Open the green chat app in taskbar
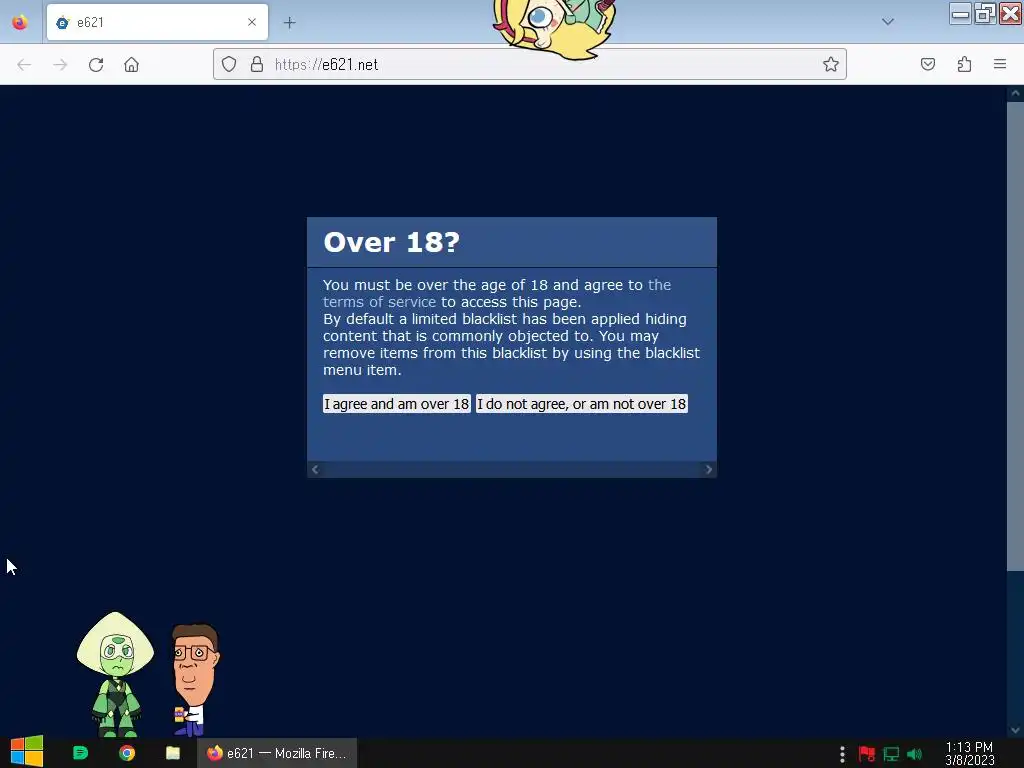The width and height of the screenshot is (1024, 768). click(80, 753)
